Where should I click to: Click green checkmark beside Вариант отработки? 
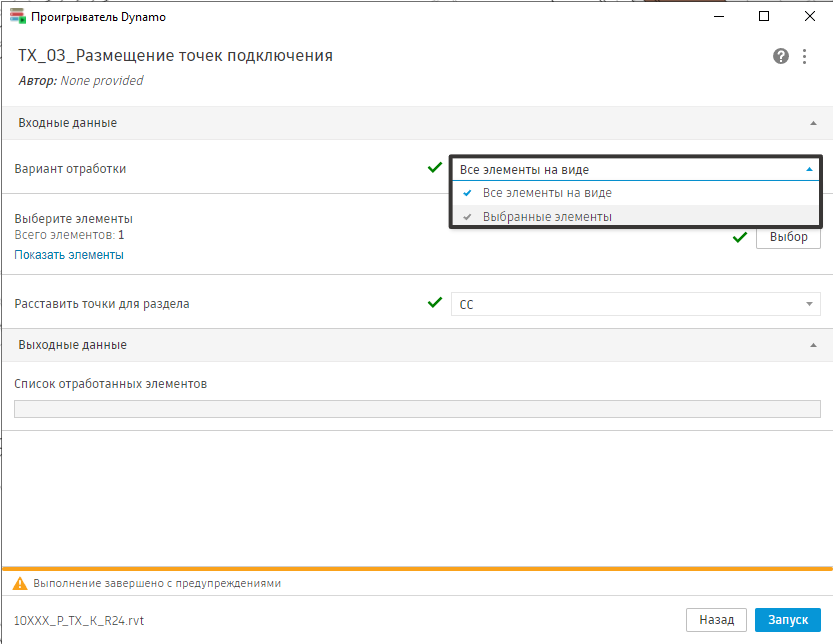pyautogui.click(x=434, y=168)
